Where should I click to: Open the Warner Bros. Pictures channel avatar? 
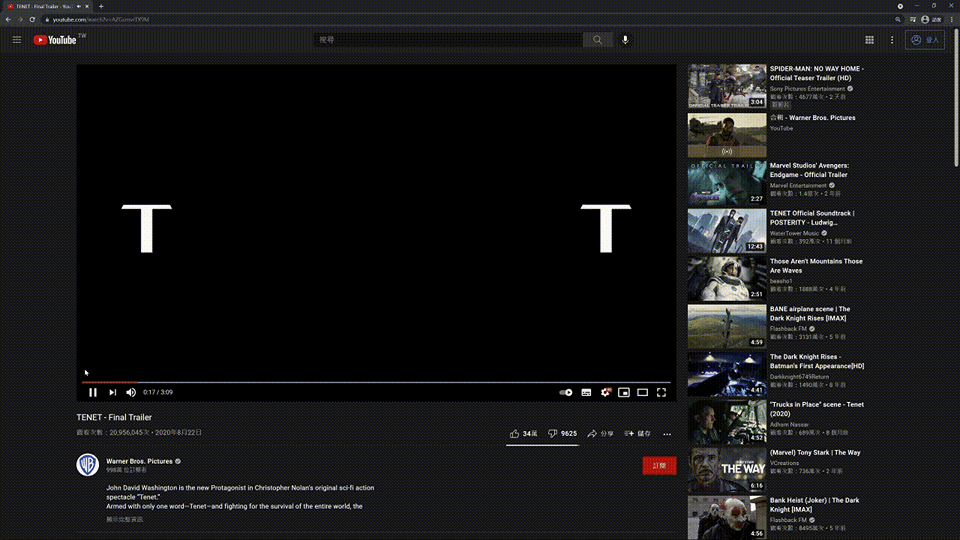pos(88,465)
